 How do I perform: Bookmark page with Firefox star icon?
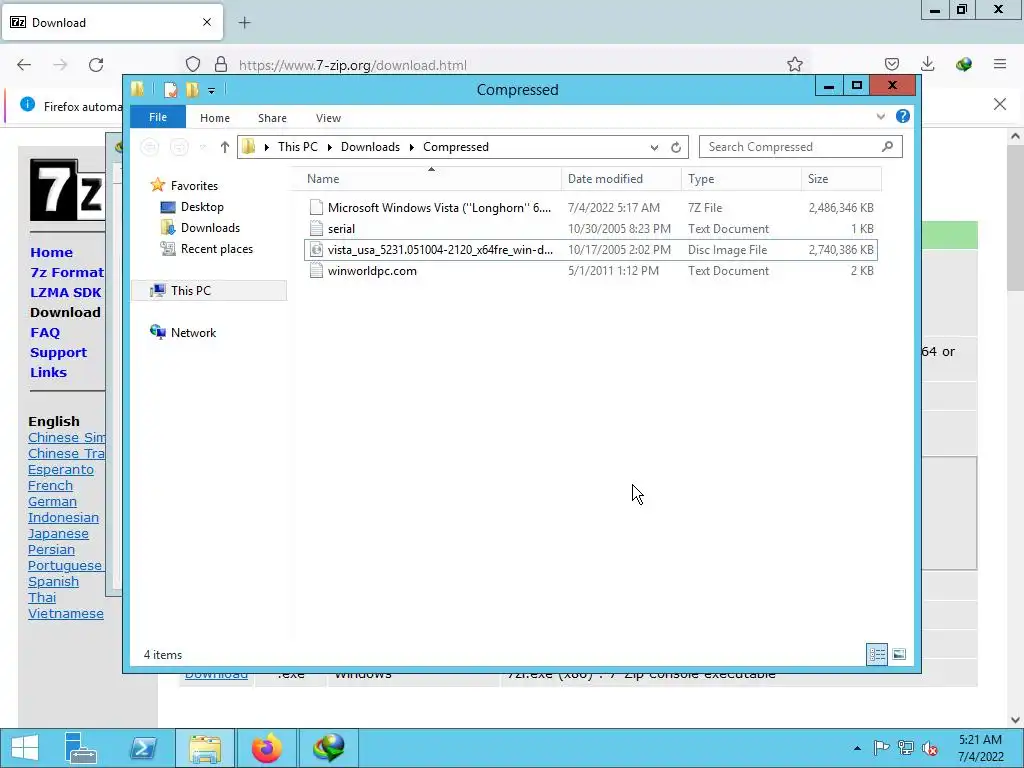pos(794,64)
